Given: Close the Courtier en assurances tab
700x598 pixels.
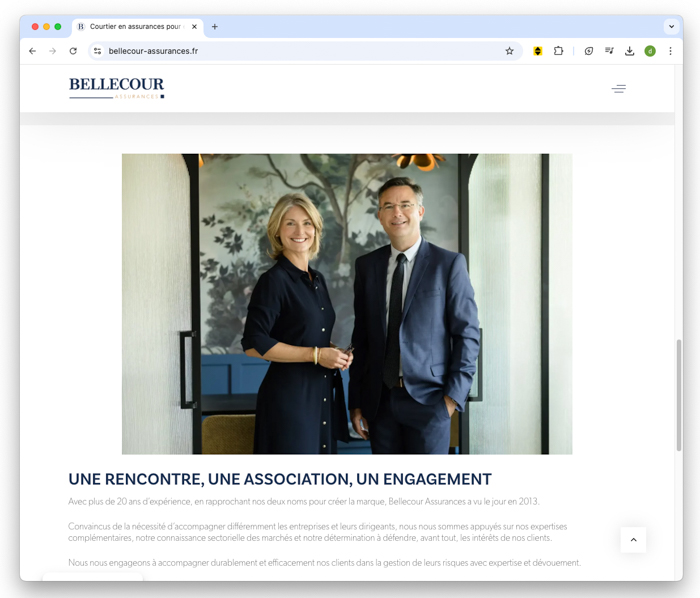Looking at the screenshot, I should tap(194, 27).
